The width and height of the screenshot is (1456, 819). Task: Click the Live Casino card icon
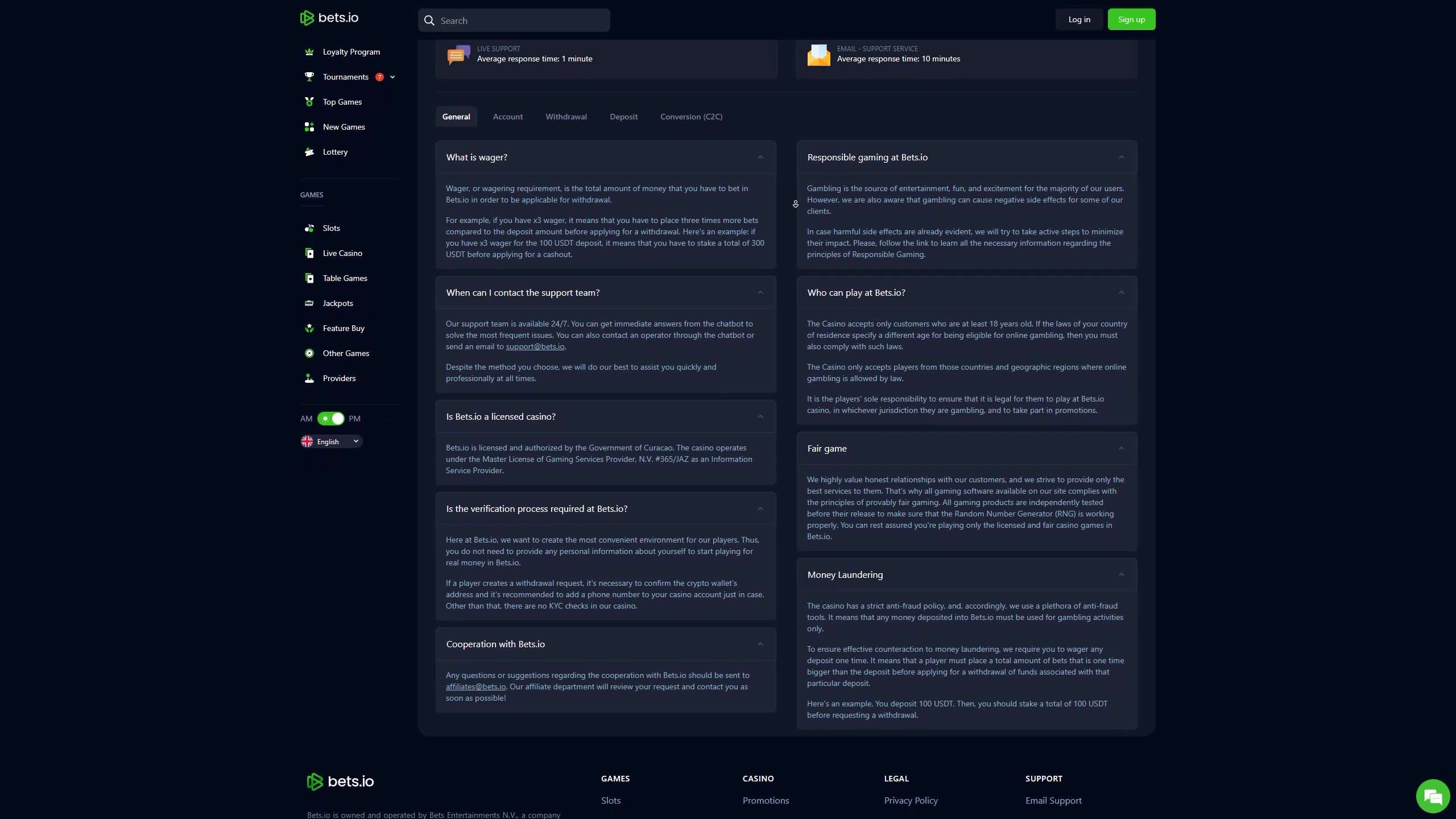309,253
